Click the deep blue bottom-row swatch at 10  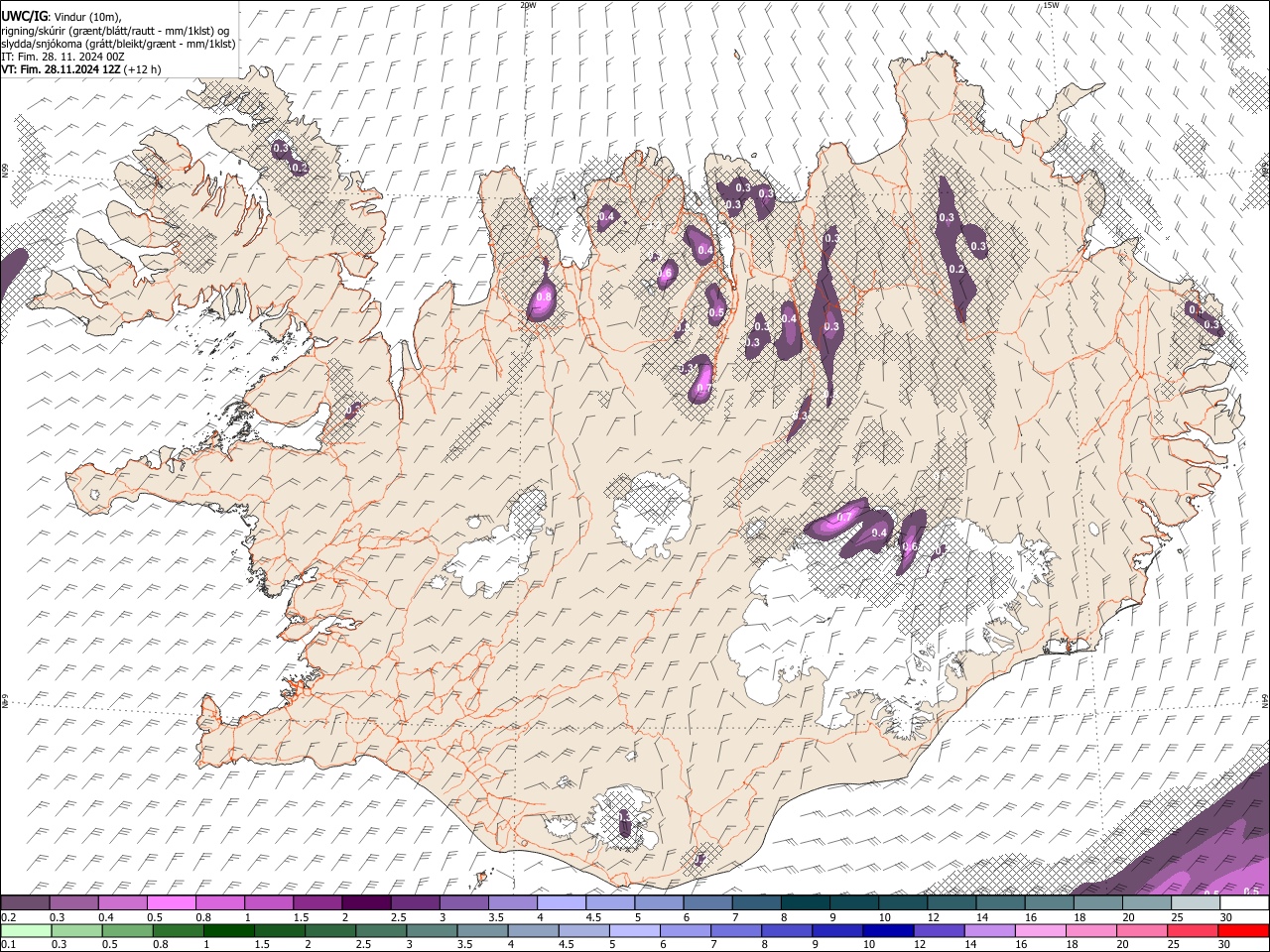[887, 931]
